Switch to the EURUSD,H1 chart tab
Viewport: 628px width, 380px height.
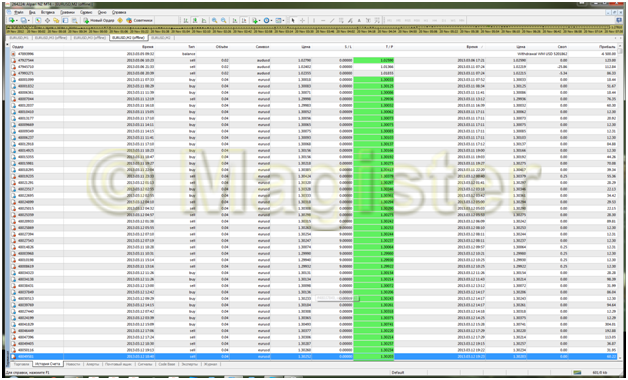(19, 38)
